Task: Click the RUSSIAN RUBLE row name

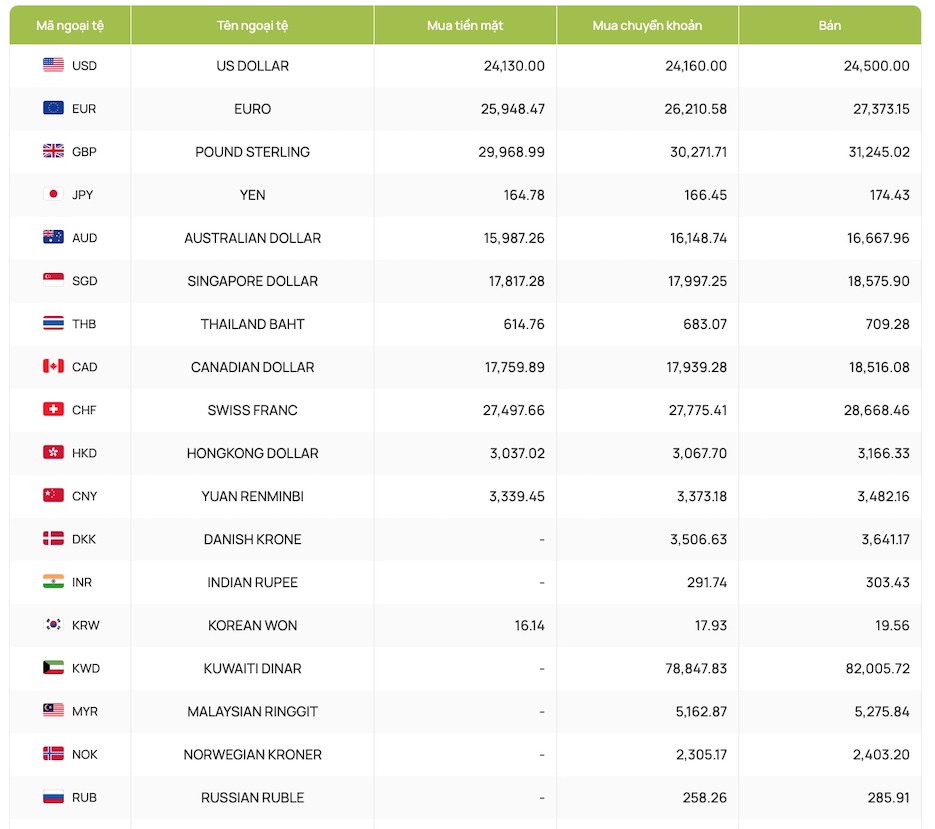Action: [252, 798]
